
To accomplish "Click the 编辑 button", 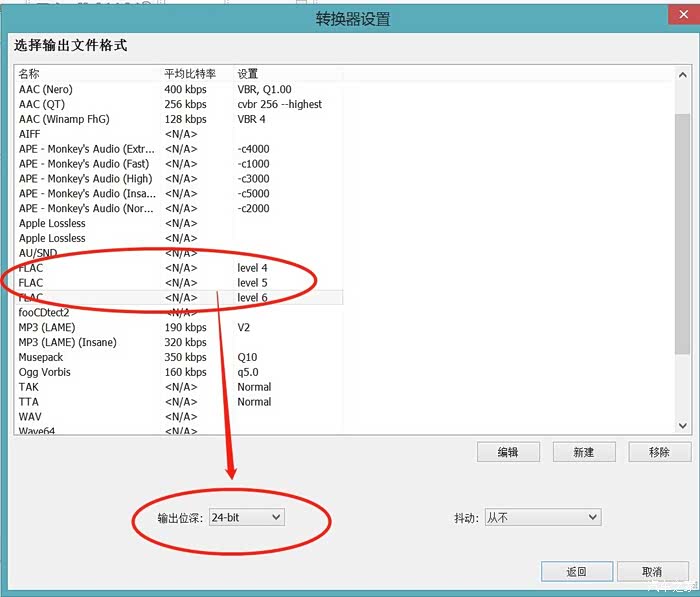I will (x=508, y=452).
